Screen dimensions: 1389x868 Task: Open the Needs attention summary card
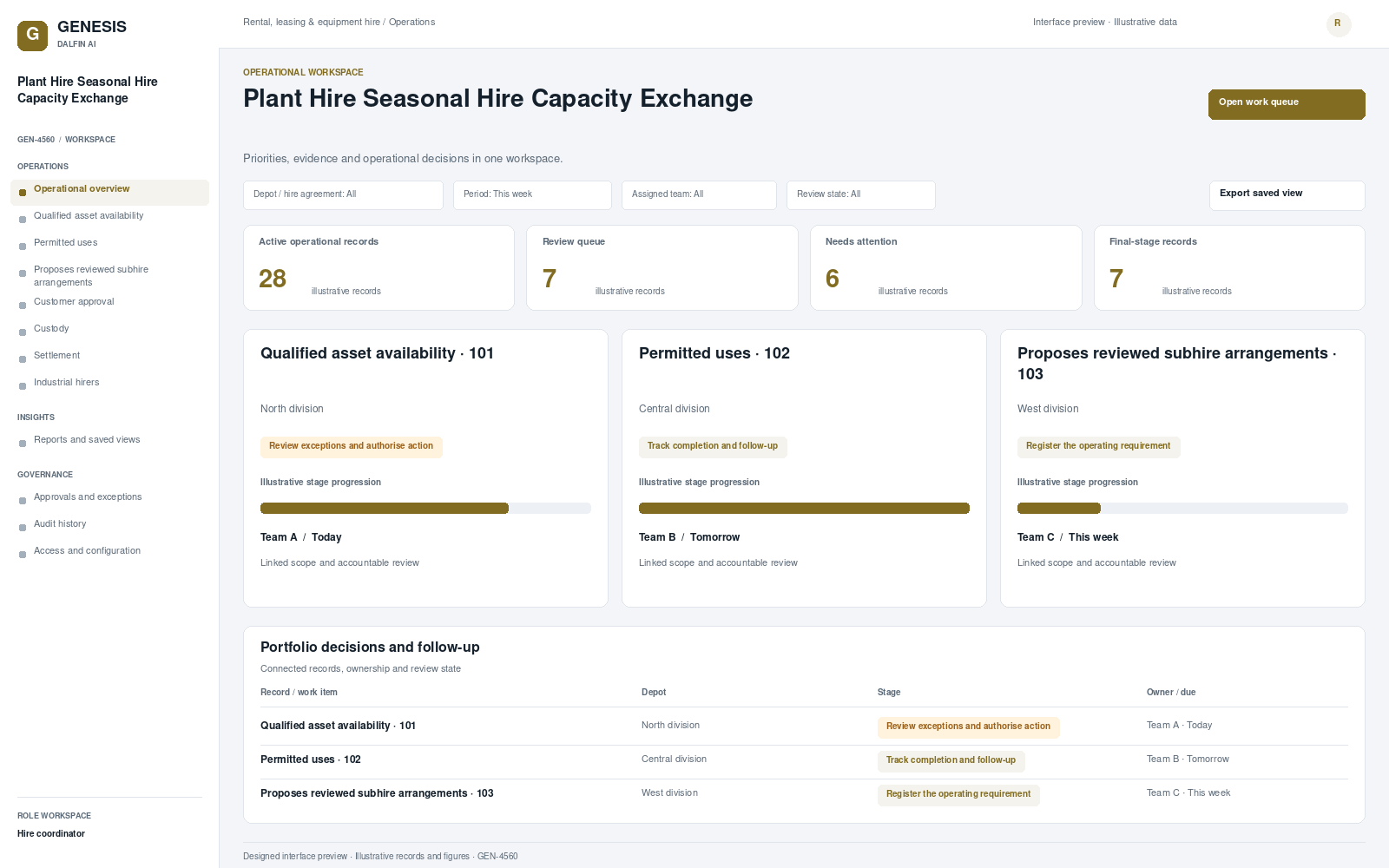click(x=945, y=267)
